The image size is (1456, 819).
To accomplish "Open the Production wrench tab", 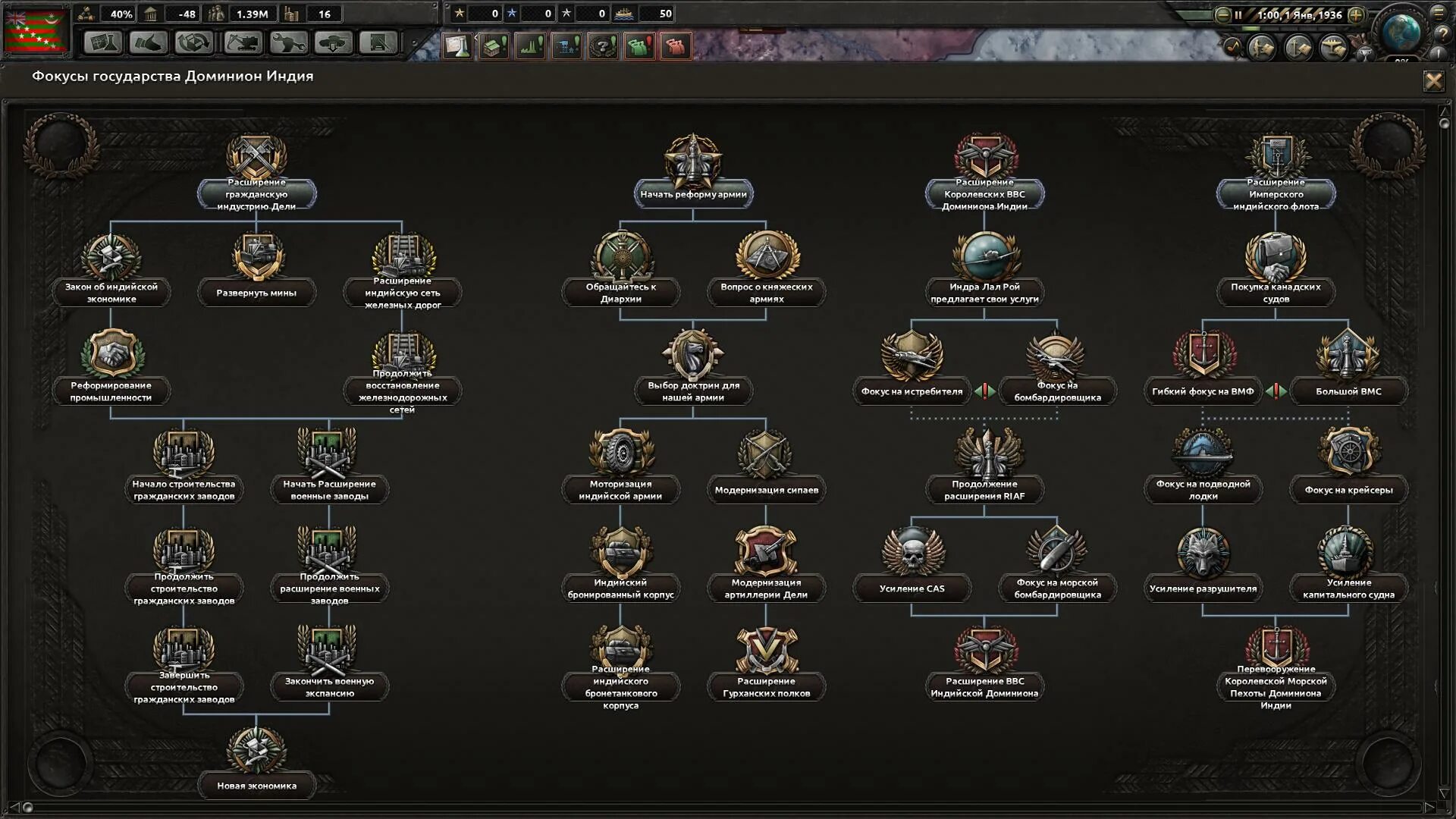I will [x=288, y=42].
